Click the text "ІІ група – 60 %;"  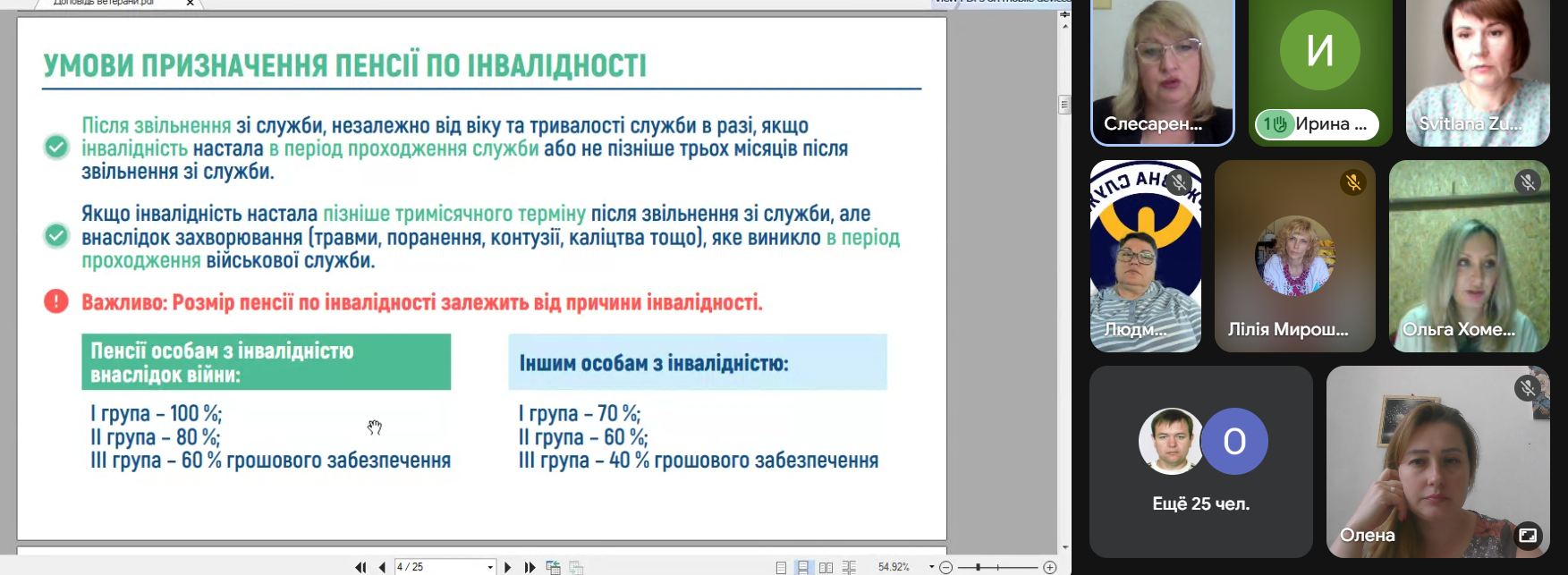point(583,437)
